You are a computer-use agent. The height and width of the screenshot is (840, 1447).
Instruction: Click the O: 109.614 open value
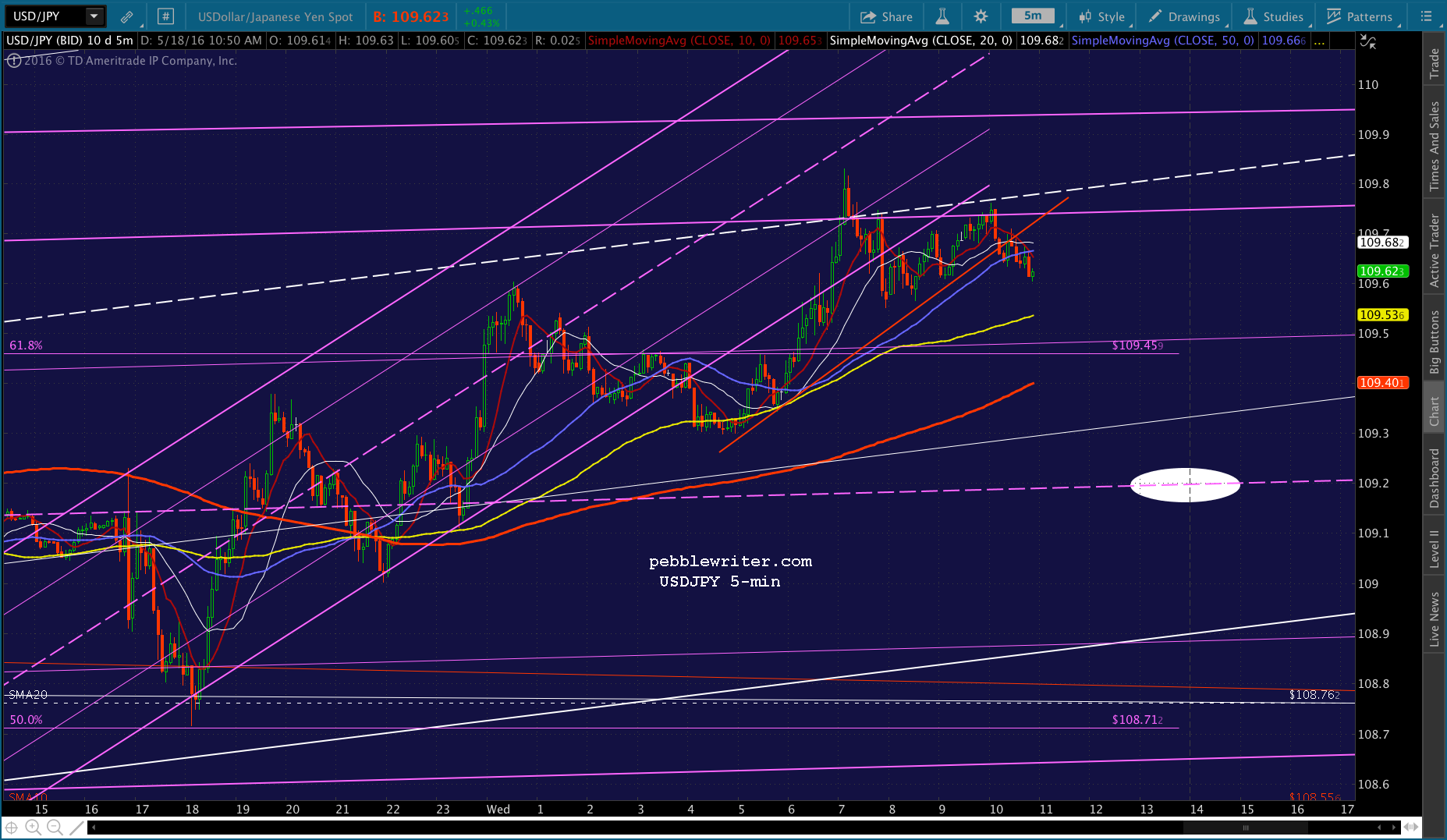300,41
